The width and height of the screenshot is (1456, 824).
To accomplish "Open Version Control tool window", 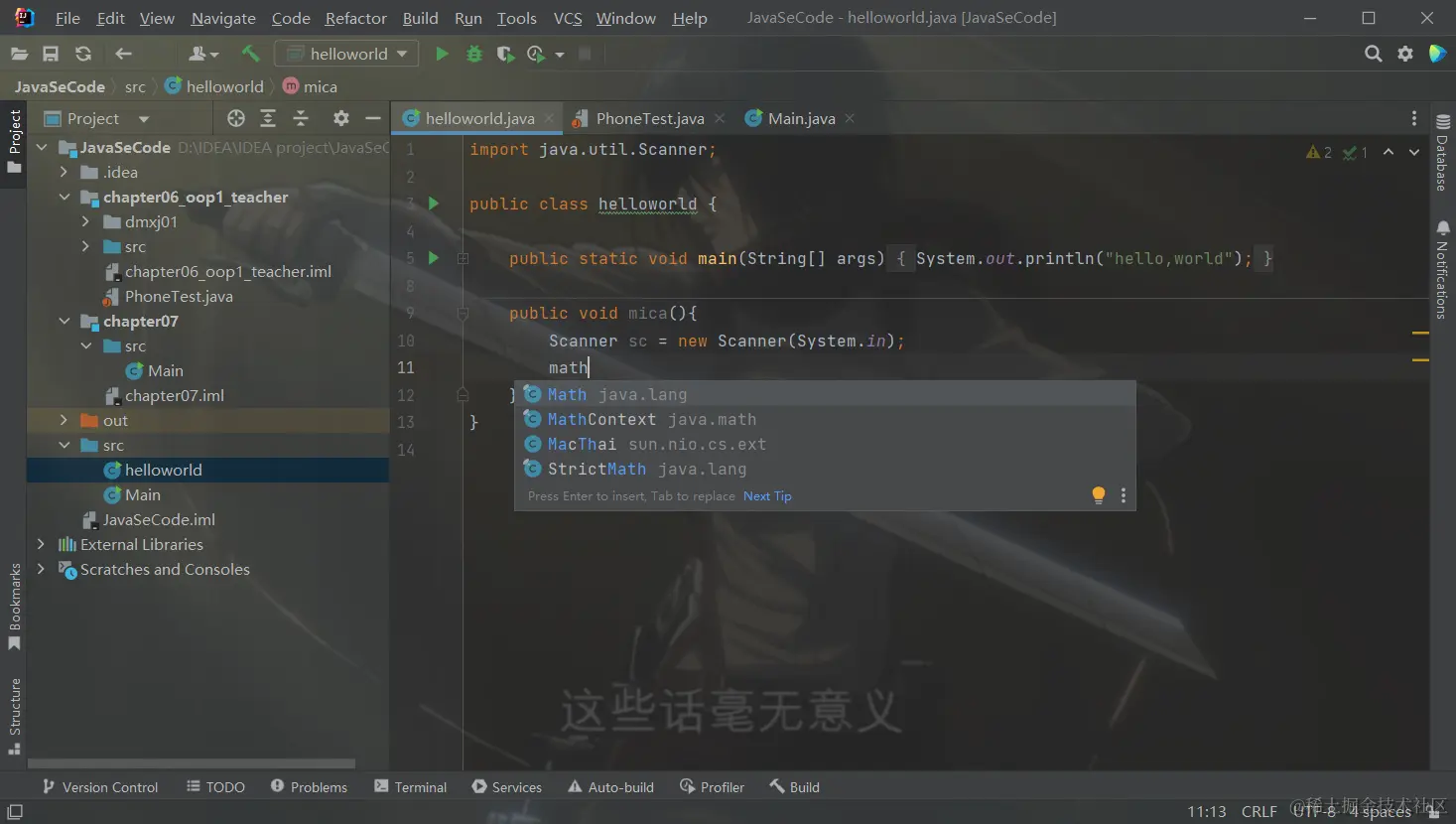I will click(x=99, y=787).
